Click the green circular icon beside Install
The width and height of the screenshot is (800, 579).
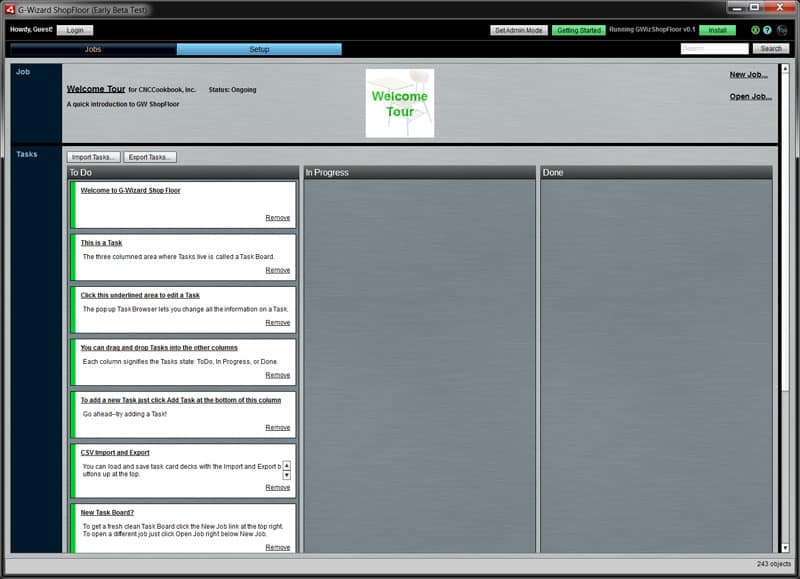755,30
